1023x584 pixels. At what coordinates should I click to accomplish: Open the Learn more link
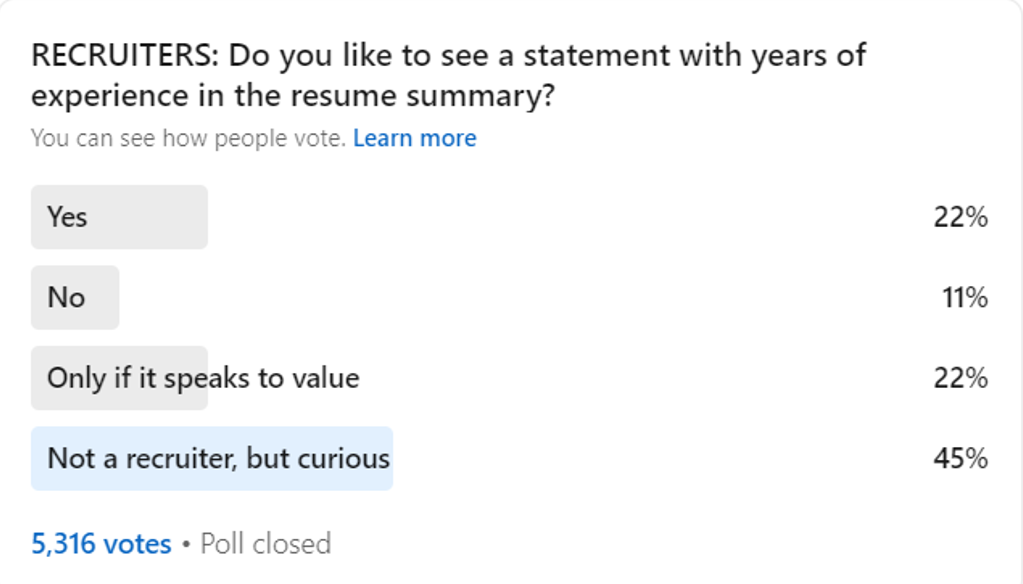coord(414,138)
